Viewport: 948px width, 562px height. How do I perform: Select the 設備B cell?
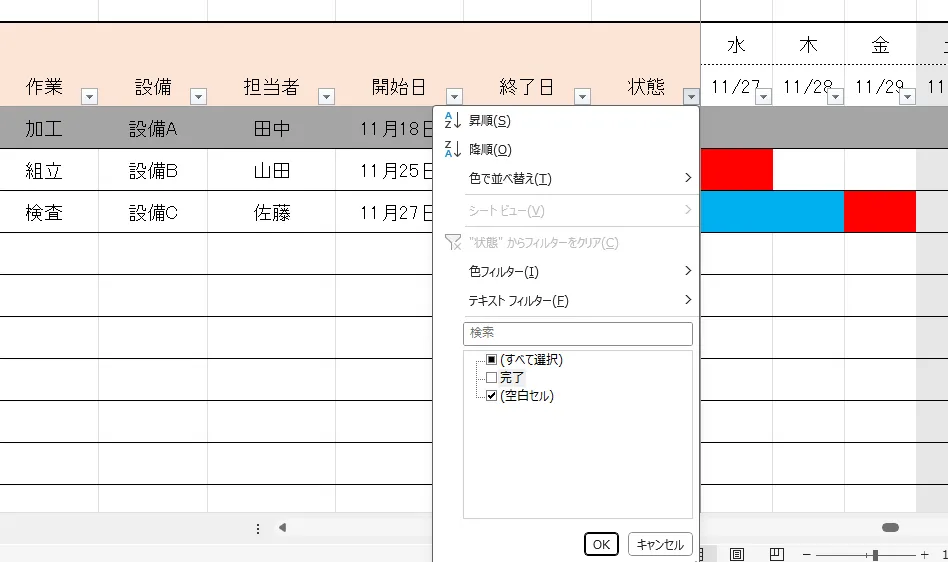[x=153, y=170]
